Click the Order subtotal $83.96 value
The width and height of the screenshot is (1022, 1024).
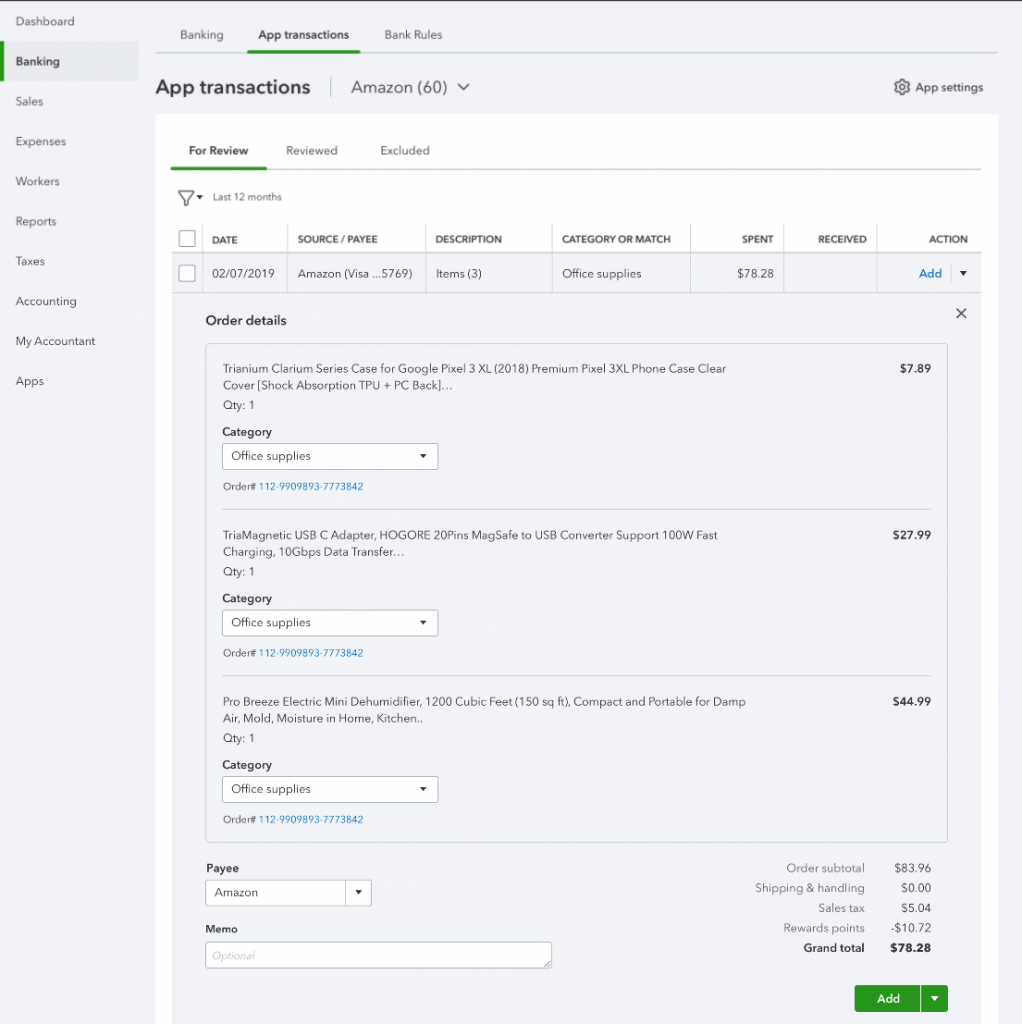[x=912, y=869]
